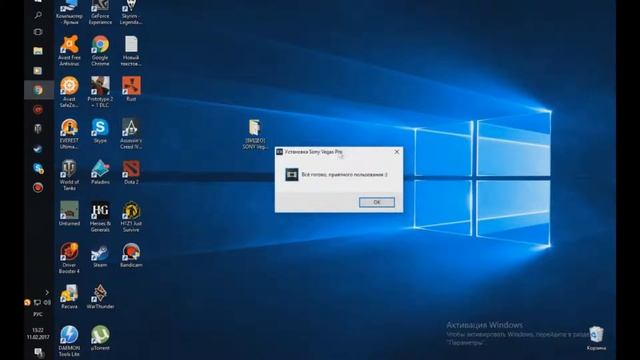This screenshot has width=640, height=360.
Task: Click the dialog's completion message text
Action: click(x=344, y=175)
